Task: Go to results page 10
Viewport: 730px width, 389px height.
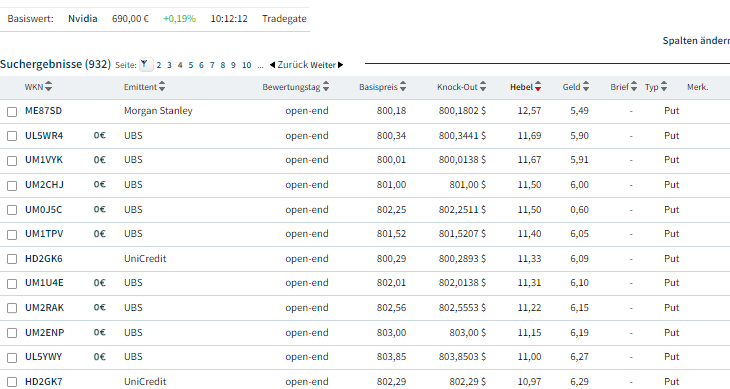Action: 247,65
